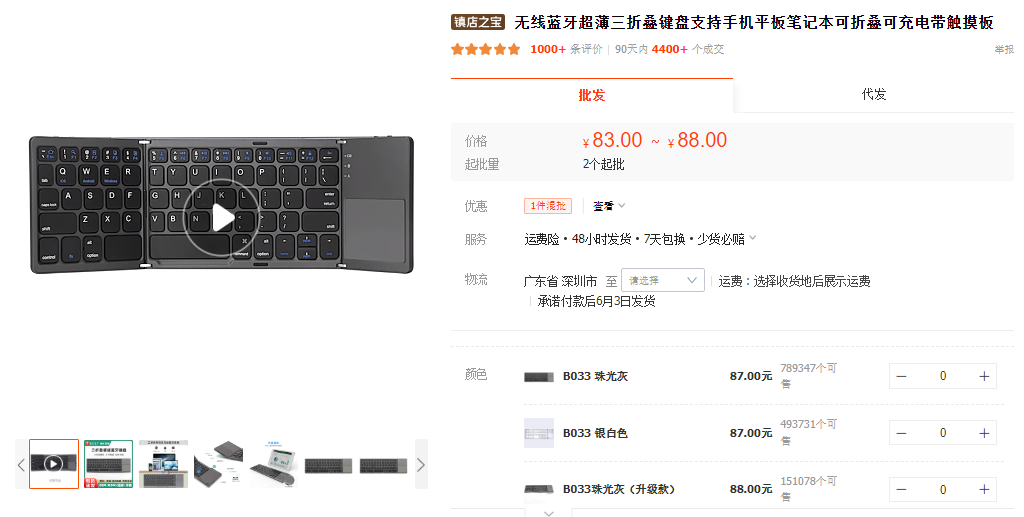The image size is (1024, 517).
Task: Open the 1000+ 条评价 reviews link
Action: [566, 50]
